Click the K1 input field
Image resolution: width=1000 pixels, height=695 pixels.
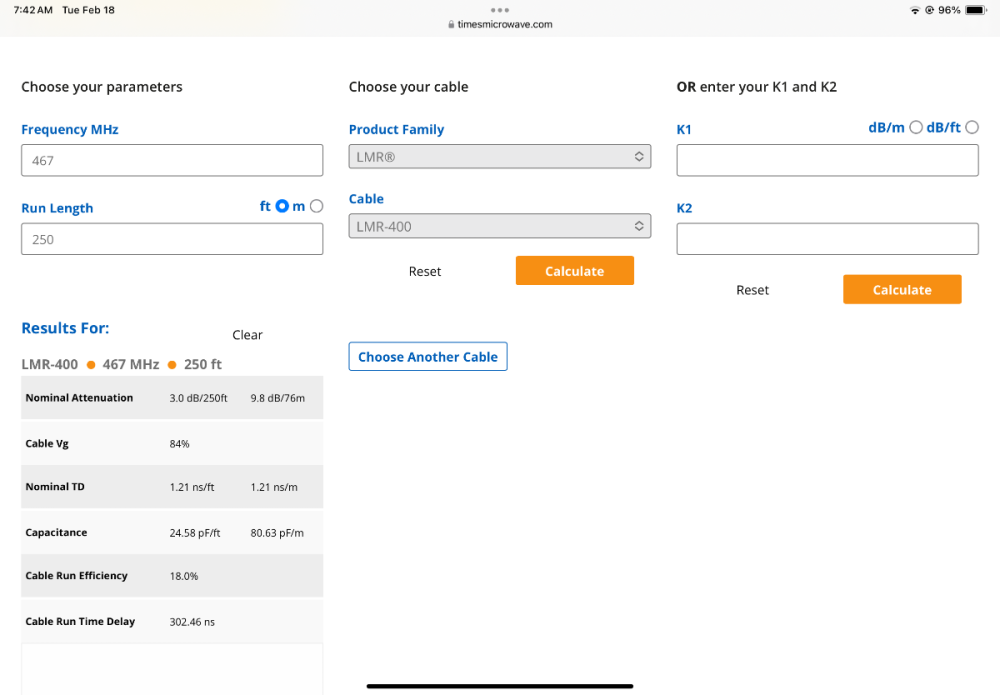[x=827, y=160]
